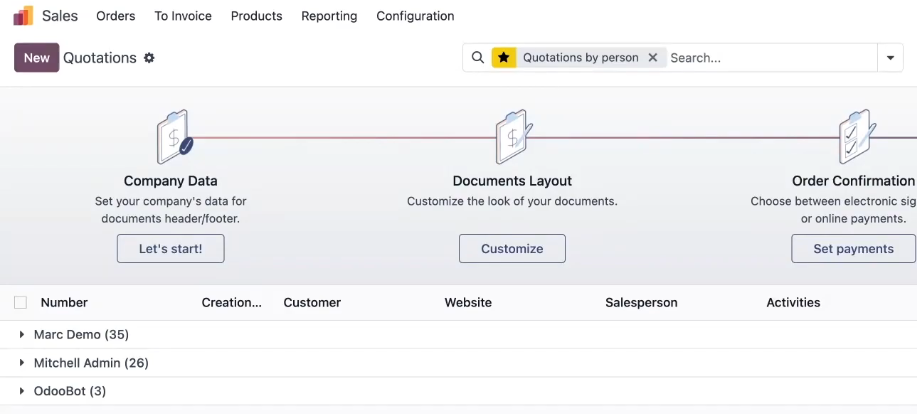Sort by the Number column header
The image size is (917, 414).
(64, 302)
